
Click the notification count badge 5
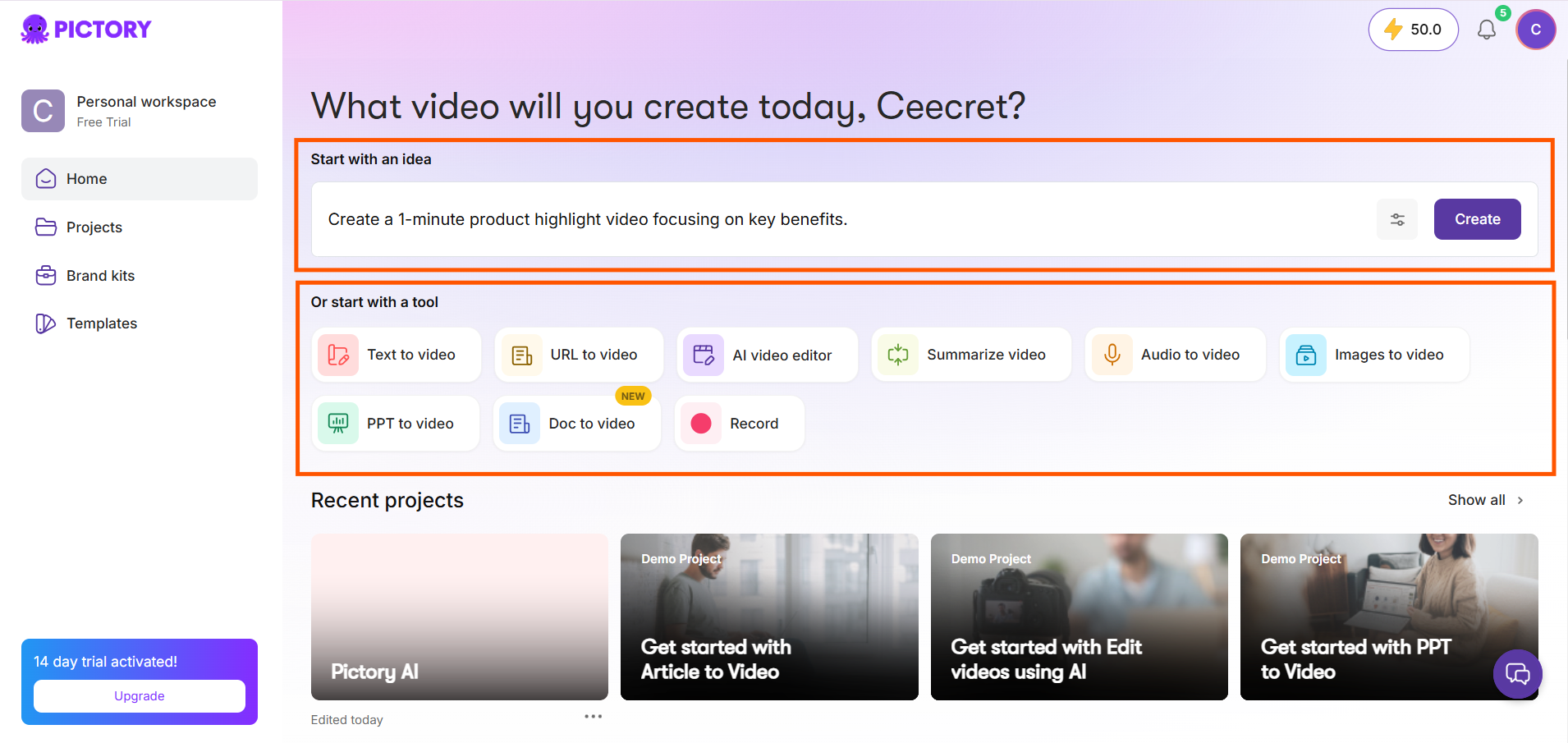1503,13
